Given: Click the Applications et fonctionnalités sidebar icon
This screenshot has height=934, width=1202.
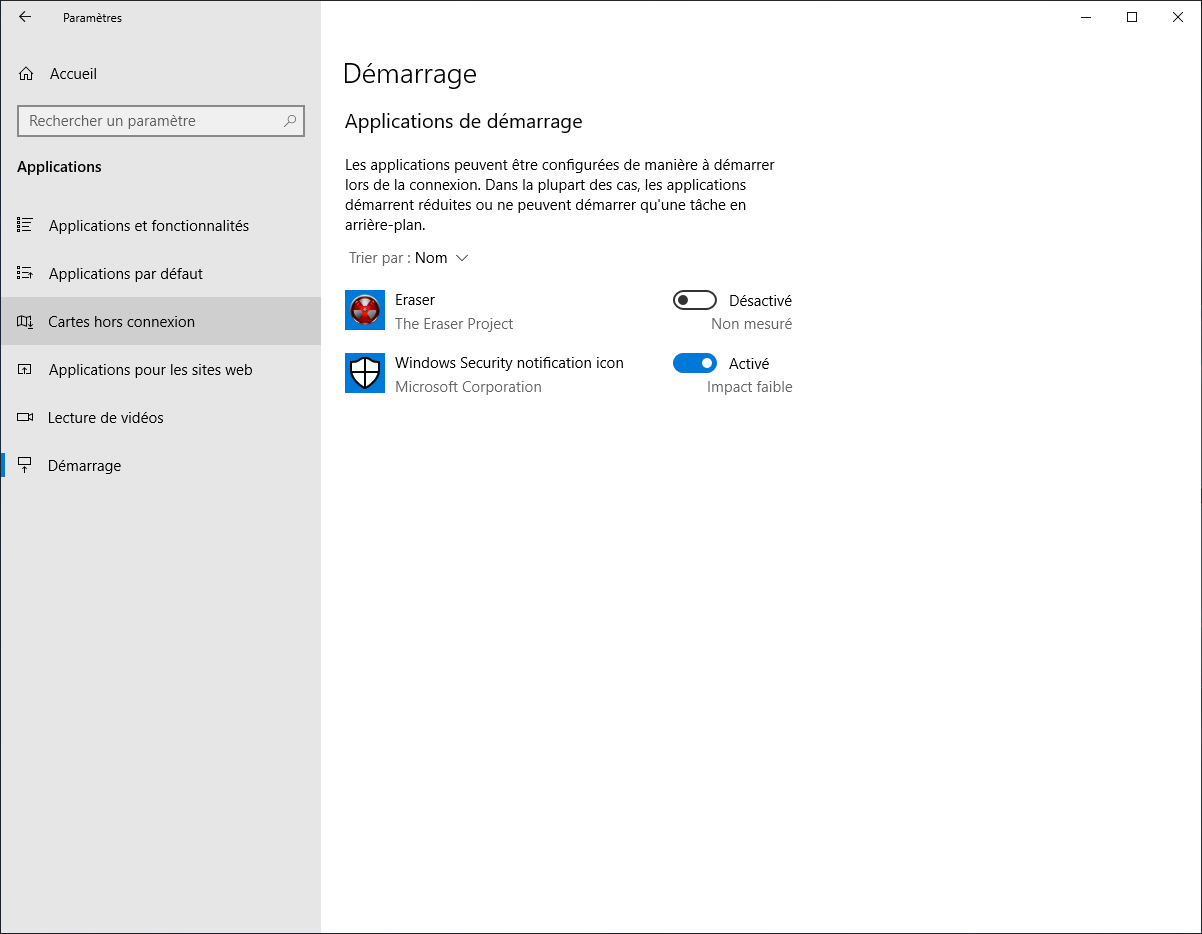Looking at the screenshot, I should 25,225.
